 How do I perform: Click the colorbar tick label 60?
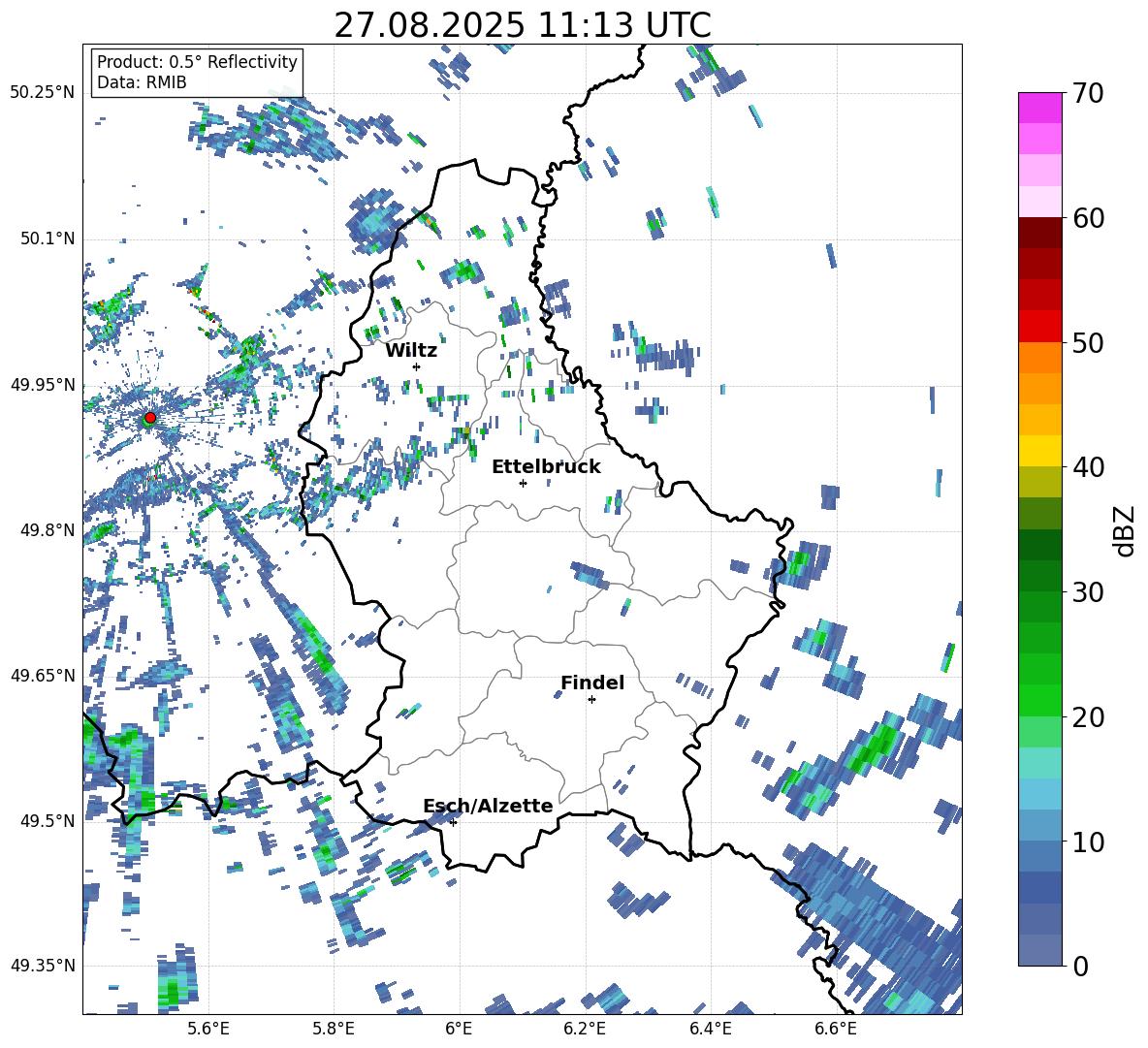tap(1088, 218)
